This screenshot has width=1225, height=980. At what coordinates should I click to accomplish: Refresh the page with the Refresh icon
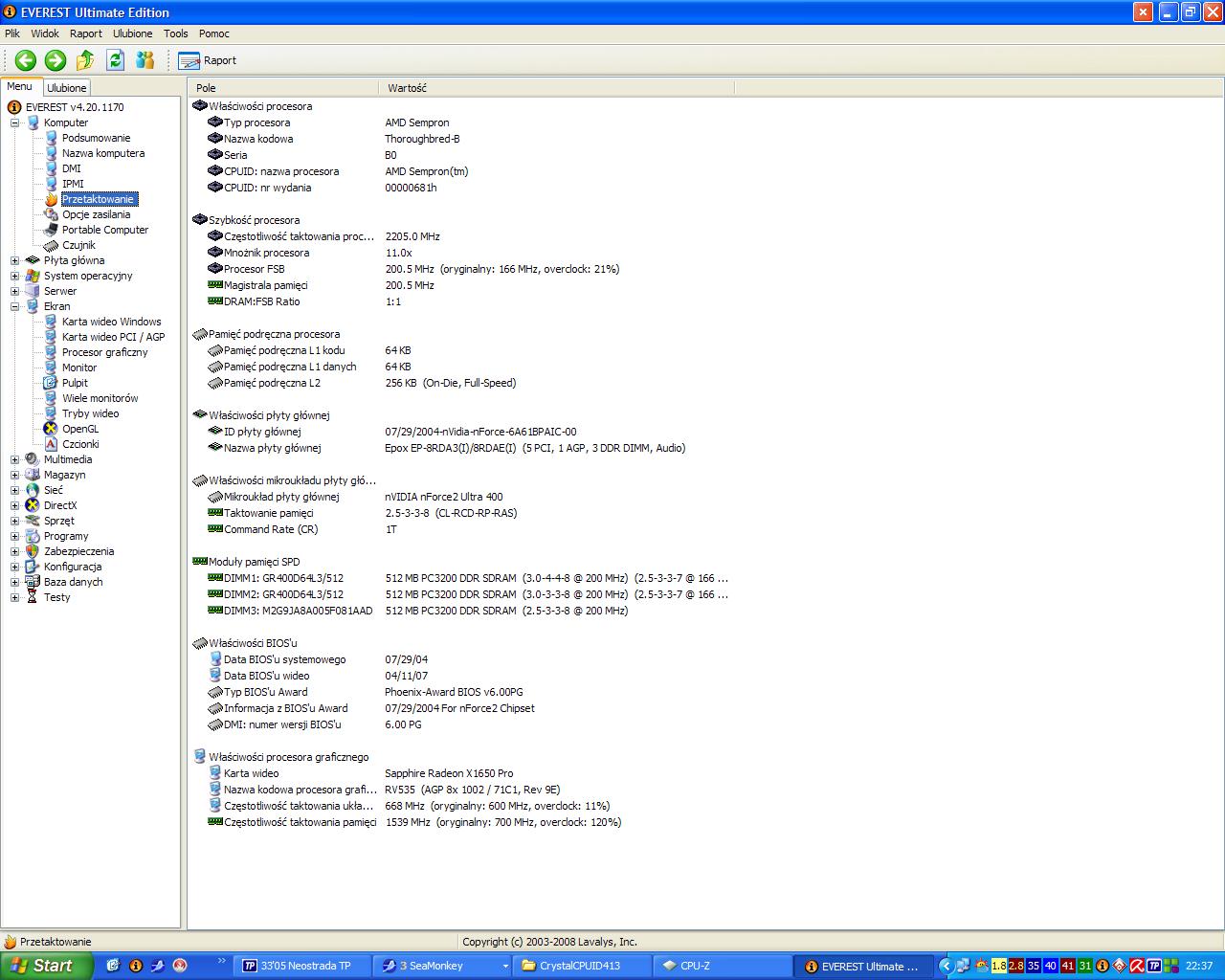tap(116, 60)
